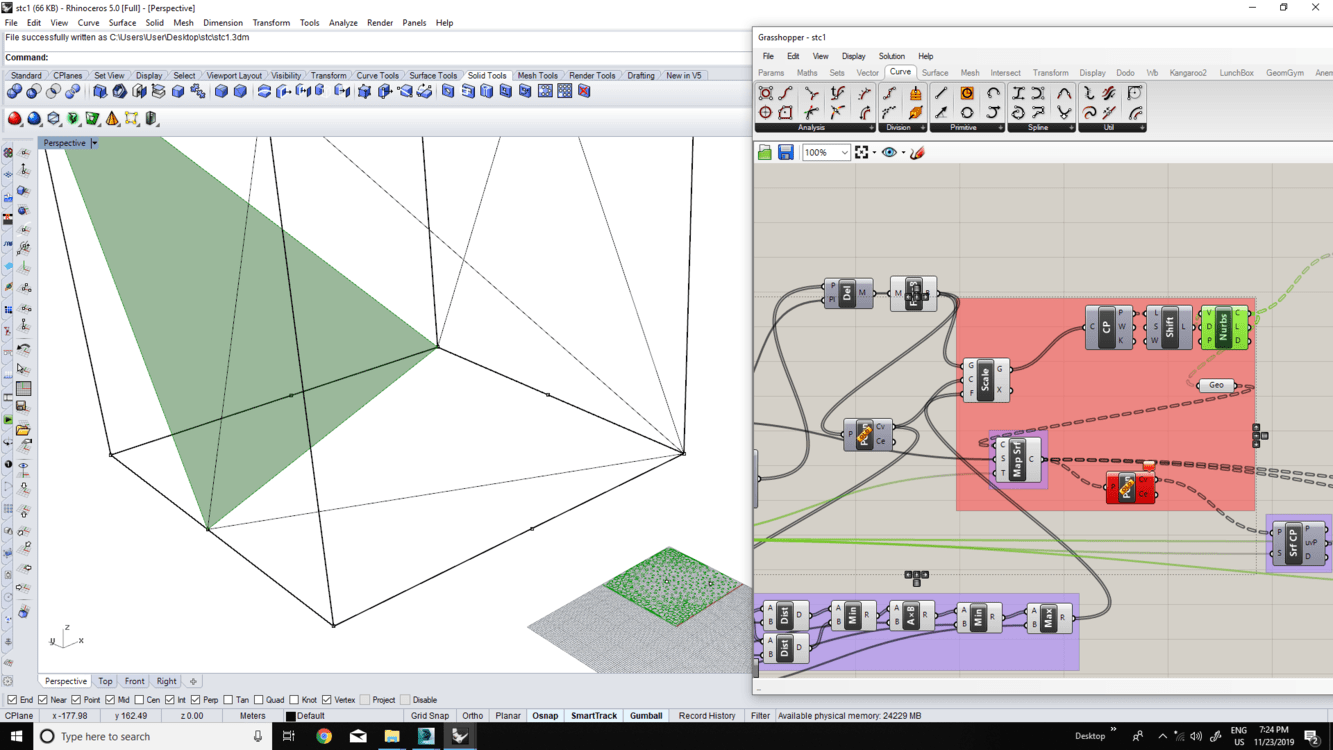Open the preview eye dropdown arrow
This screenshot has width=1333, height=750.
pos(903,153)
